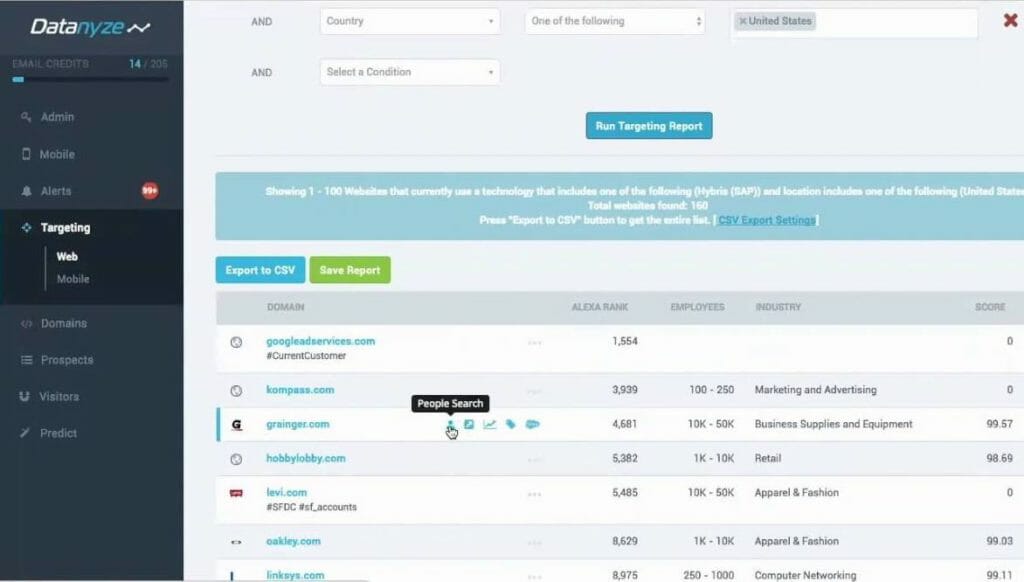1024x582 pixels.
Task: Sort by the Employees column header
Action: click(x=697, y=307)
